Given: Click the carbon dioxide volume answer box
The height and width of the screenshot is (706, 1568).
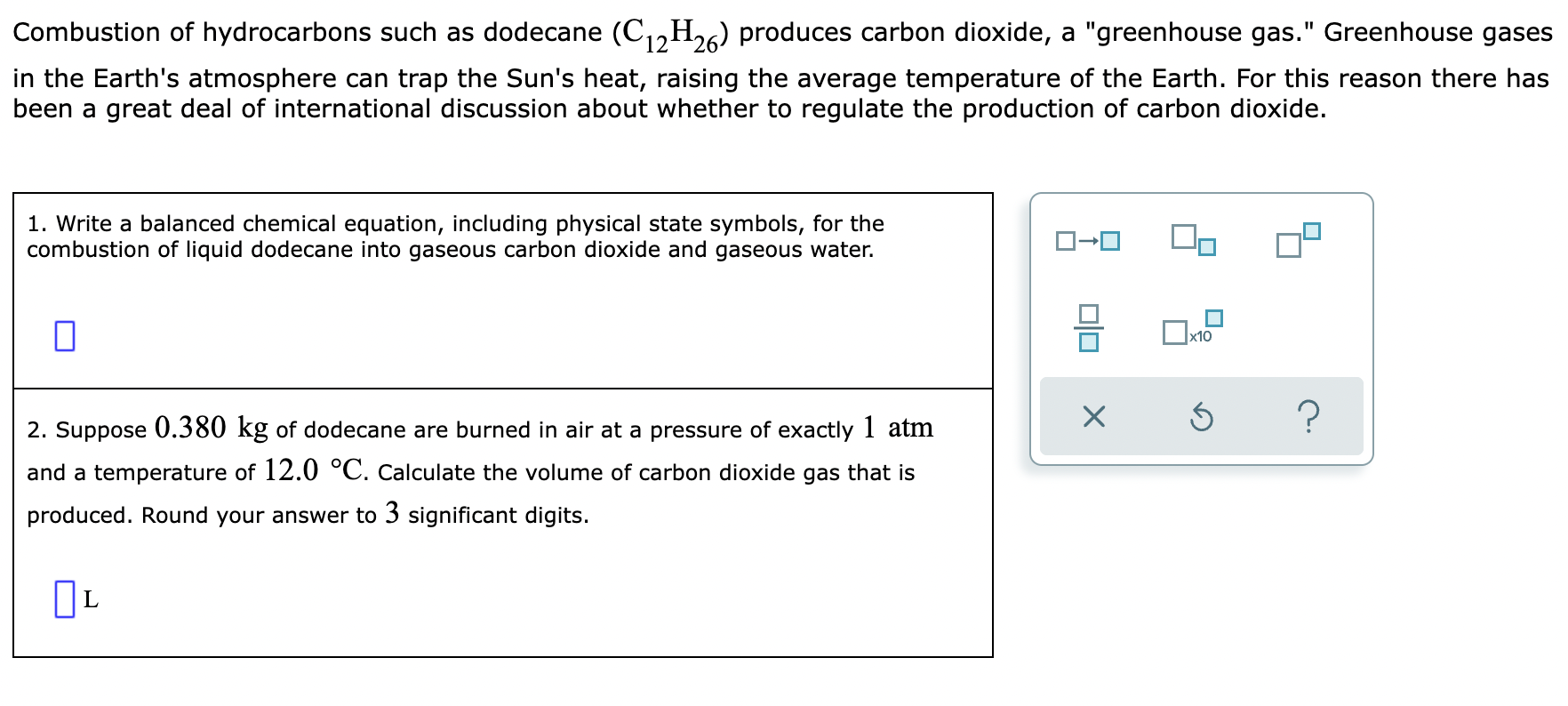Looking at the screenshot, I should tap(63, 600).
